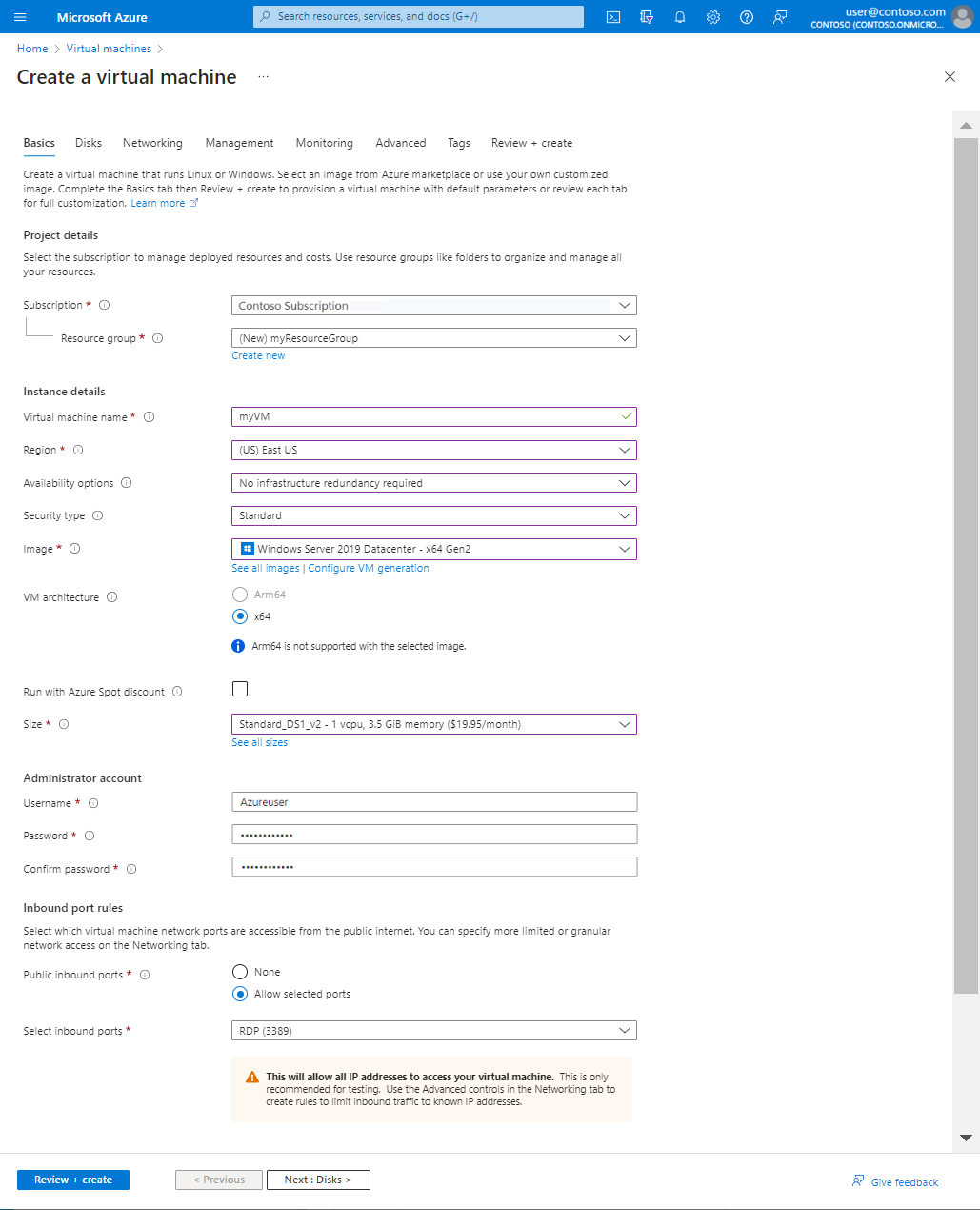The width and height of the screenshot is (980, 1210).
Task: Click Create new resource group link
Action: coord(258,355)
